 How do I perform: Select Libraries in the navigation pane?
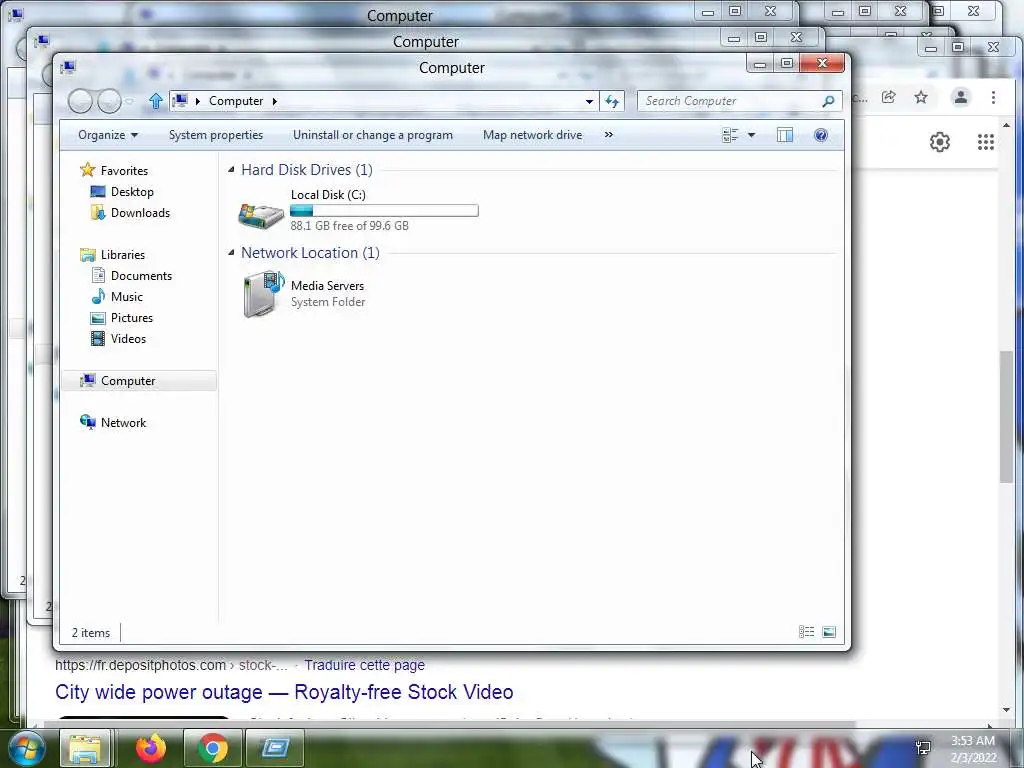[123, 255]
